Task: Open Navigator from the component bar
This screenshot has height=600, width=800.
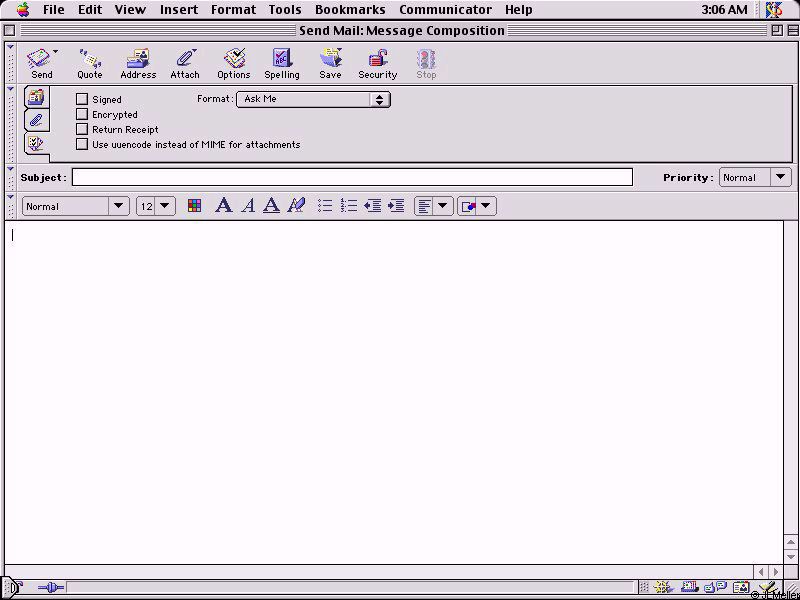Action: click(x=663, y=588)
